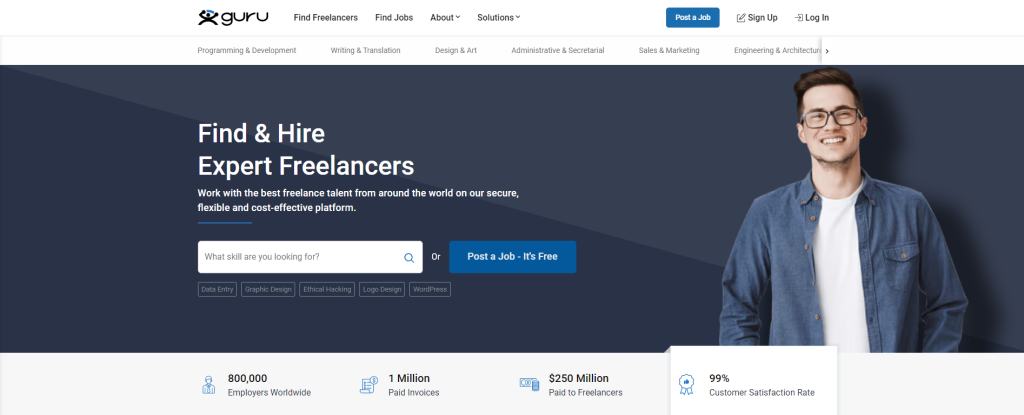Select Writing & Translation category
This screenshot has width=1024, height=415.
pos(365,50)
